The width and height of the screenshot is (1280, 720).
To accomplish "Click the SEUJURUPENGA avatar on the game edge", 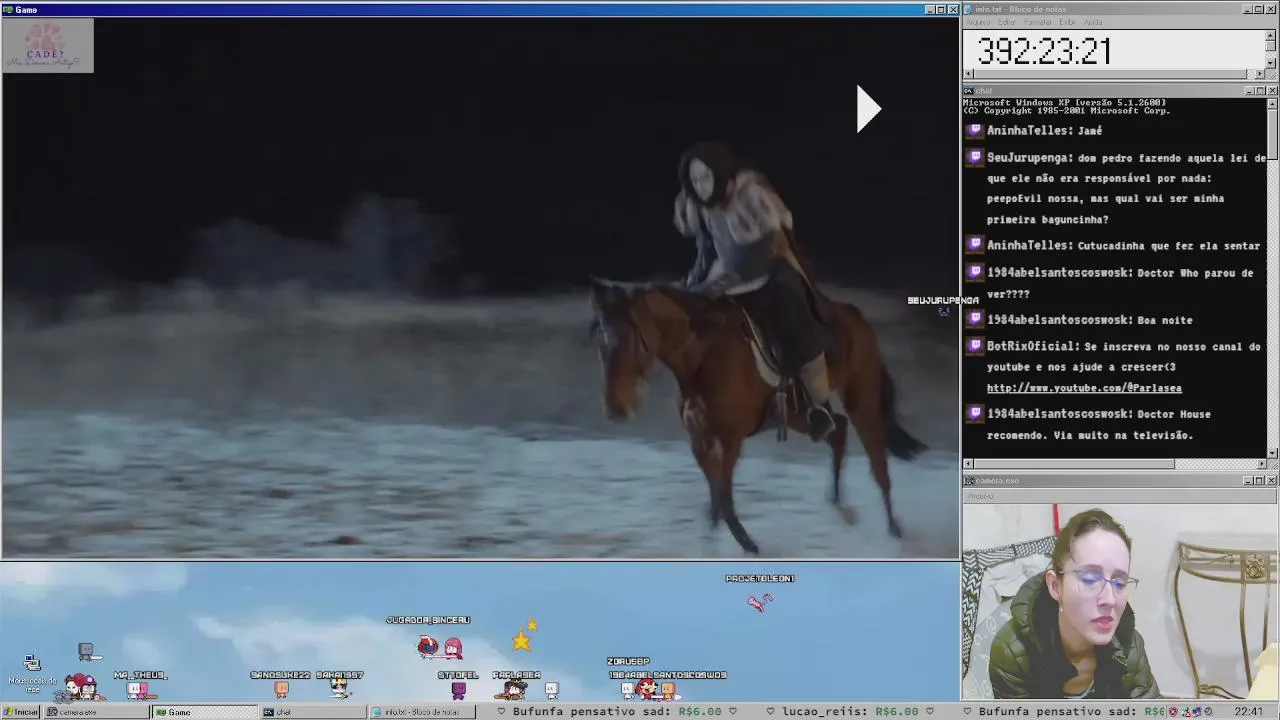I will tap(943, 311).
